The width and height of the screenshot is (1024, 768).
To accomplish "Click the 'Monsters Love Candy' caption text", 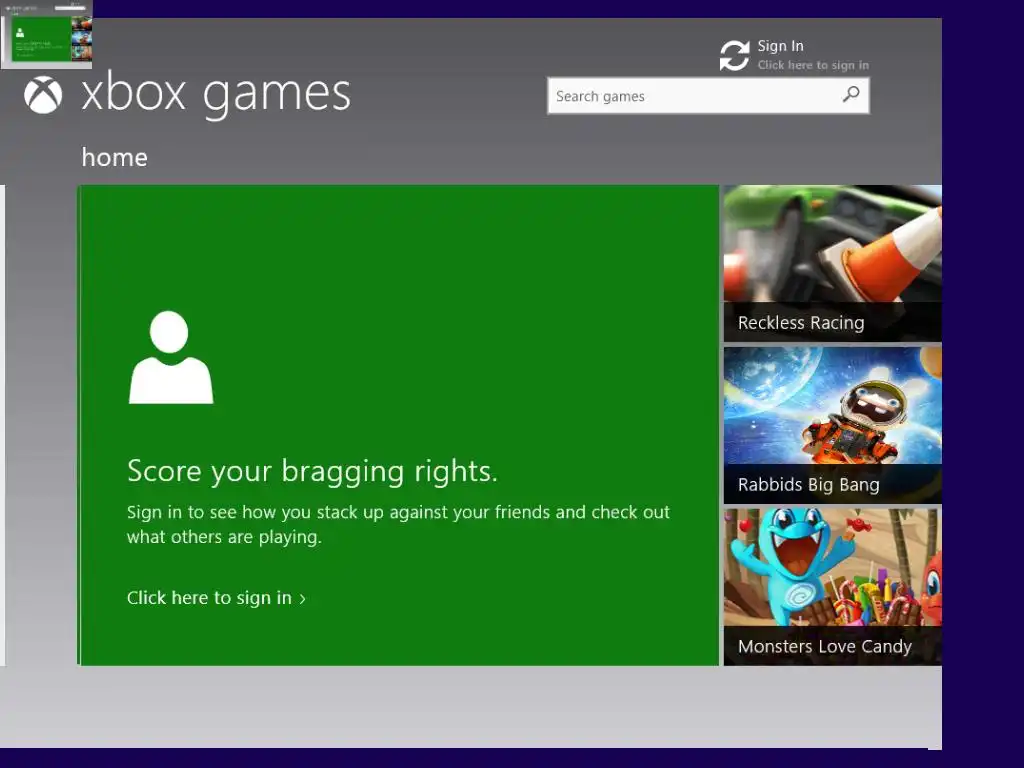I will click(825, 647).
